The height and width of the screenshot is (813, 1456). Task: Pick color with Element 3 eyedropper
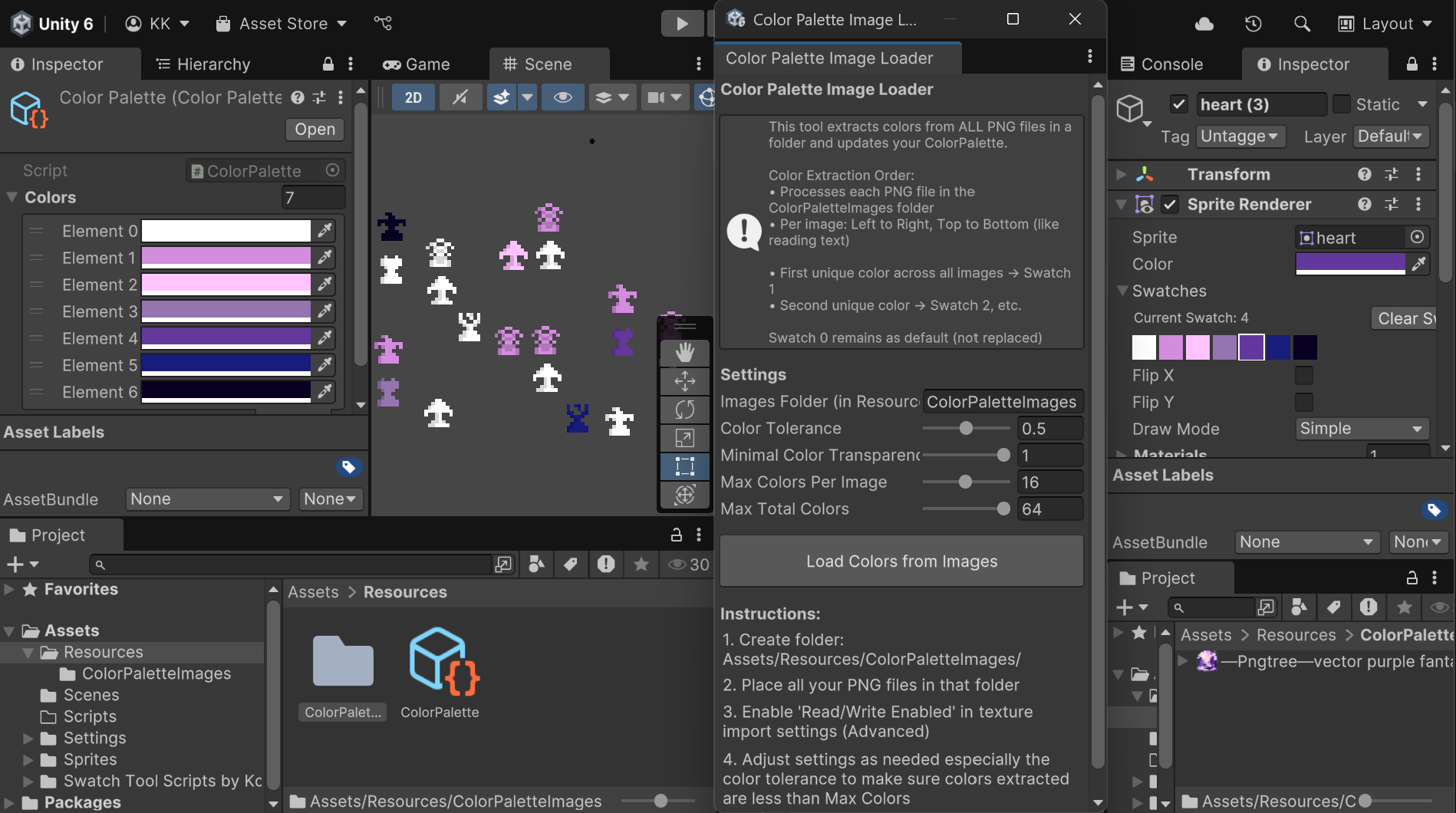click(324, 311)
